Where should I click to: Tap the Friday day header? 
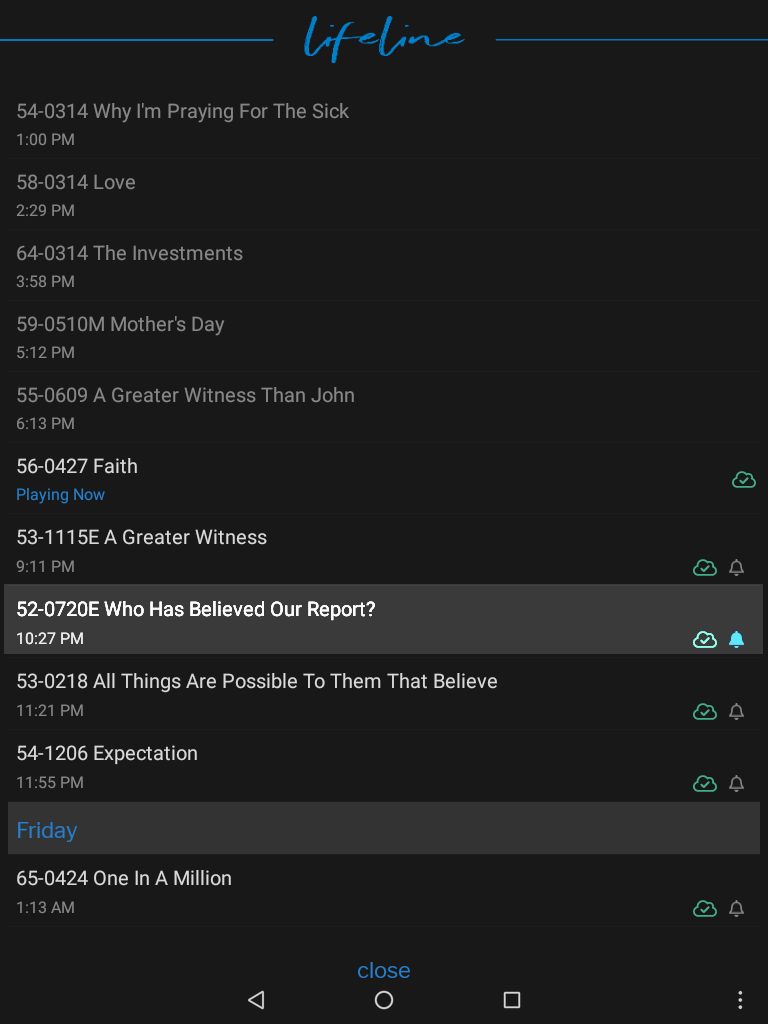(x=384, y=828)
